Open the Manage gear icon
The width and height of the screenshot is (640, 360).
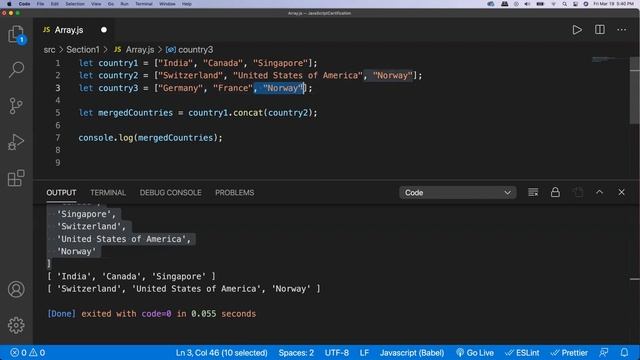click(x=16, y=325)
